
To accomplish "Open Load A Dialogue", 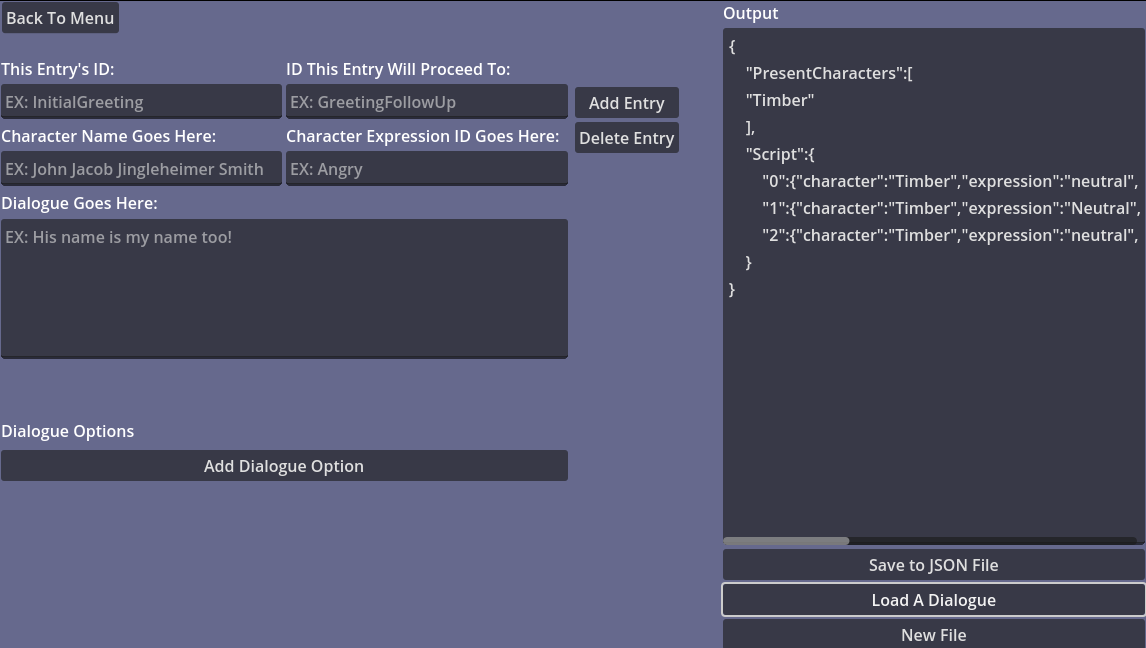I will click(933, 600).
